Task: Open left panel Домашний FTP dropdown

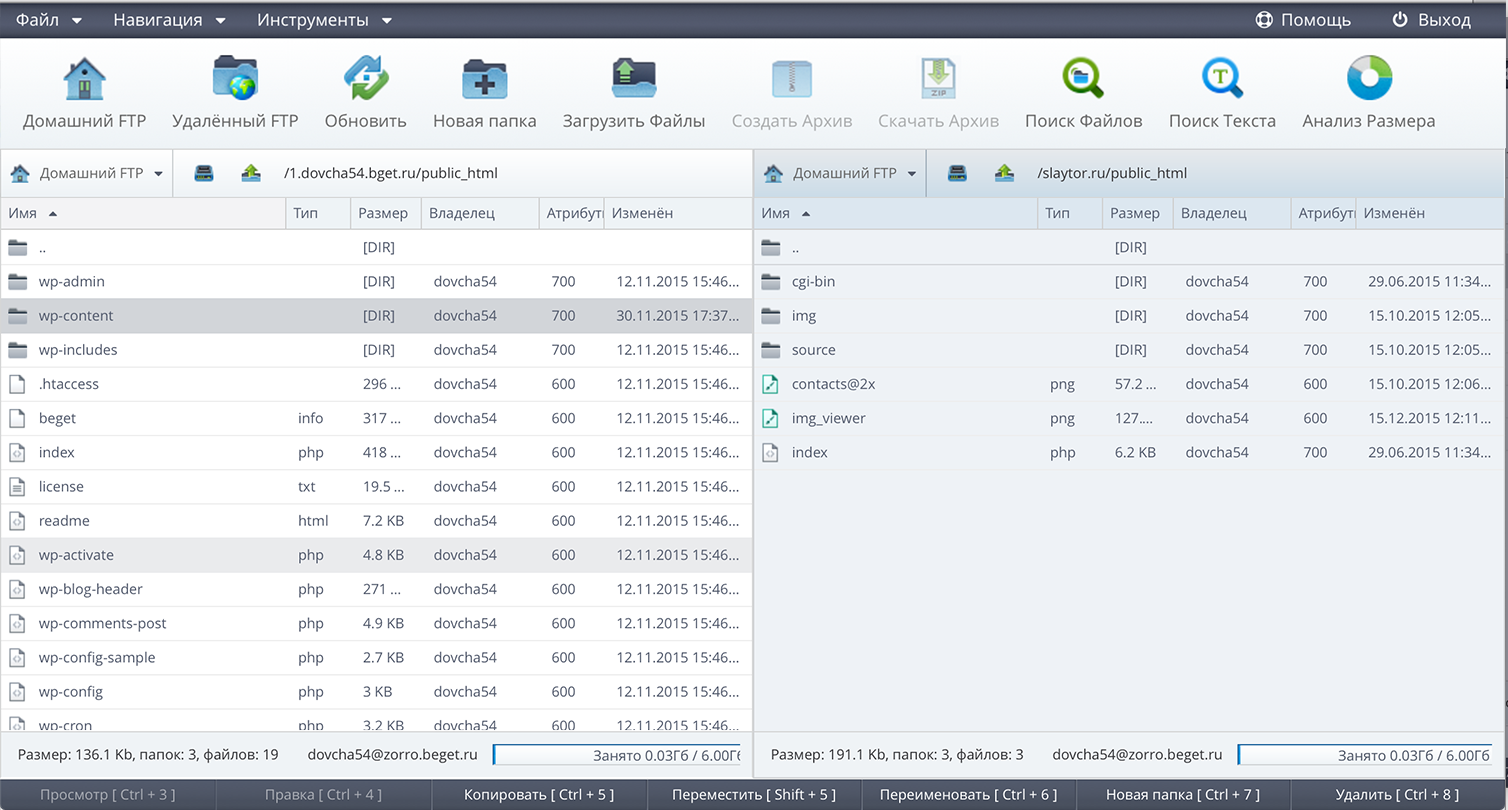Action: tap(87, 174)
